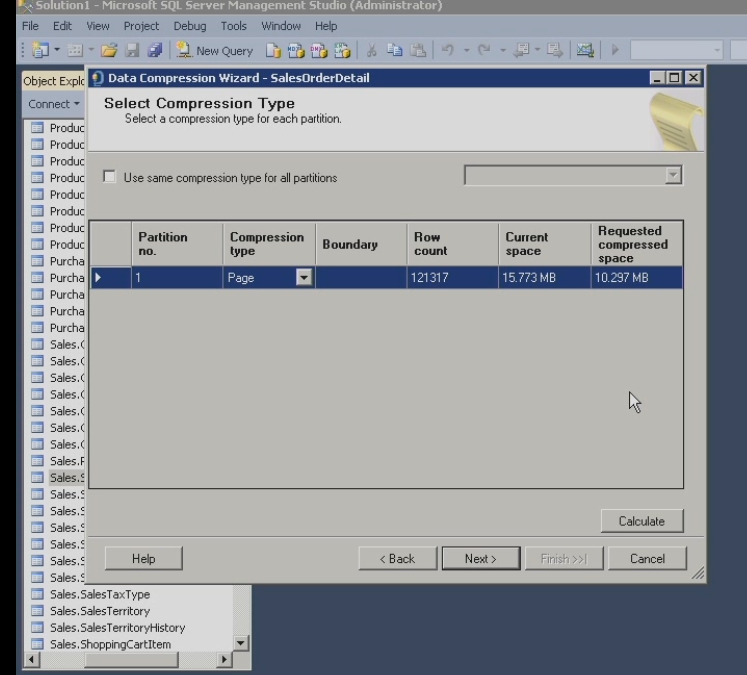Click the Sales.SalesTerritoryHistory table icon
The width and height of the screenshot is (747, 675).
click(37, 627)
